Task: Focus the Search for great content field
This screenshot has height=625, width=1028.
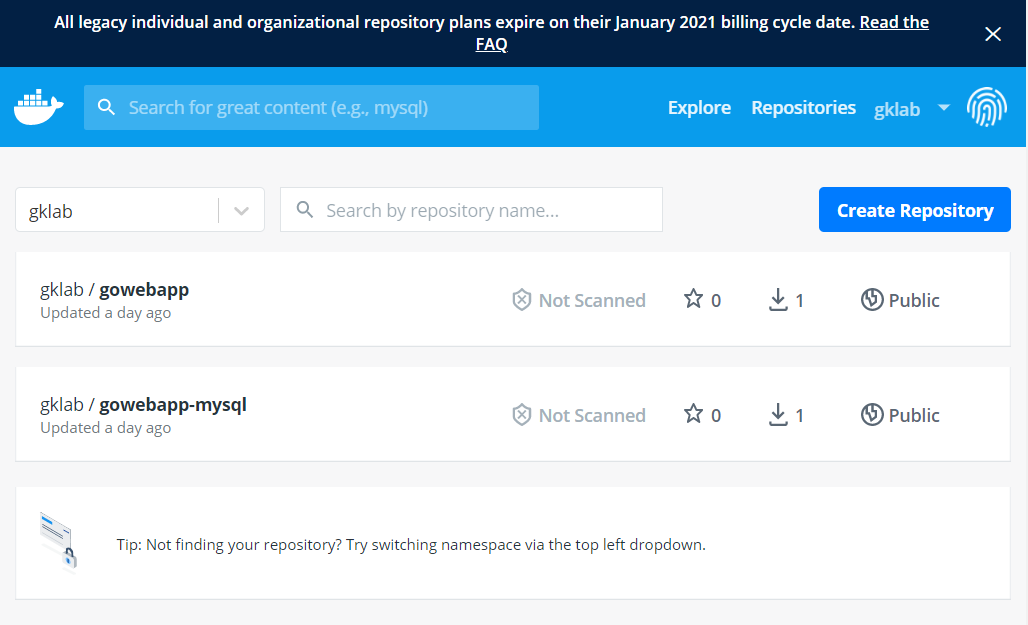Action: pos(311,107)
